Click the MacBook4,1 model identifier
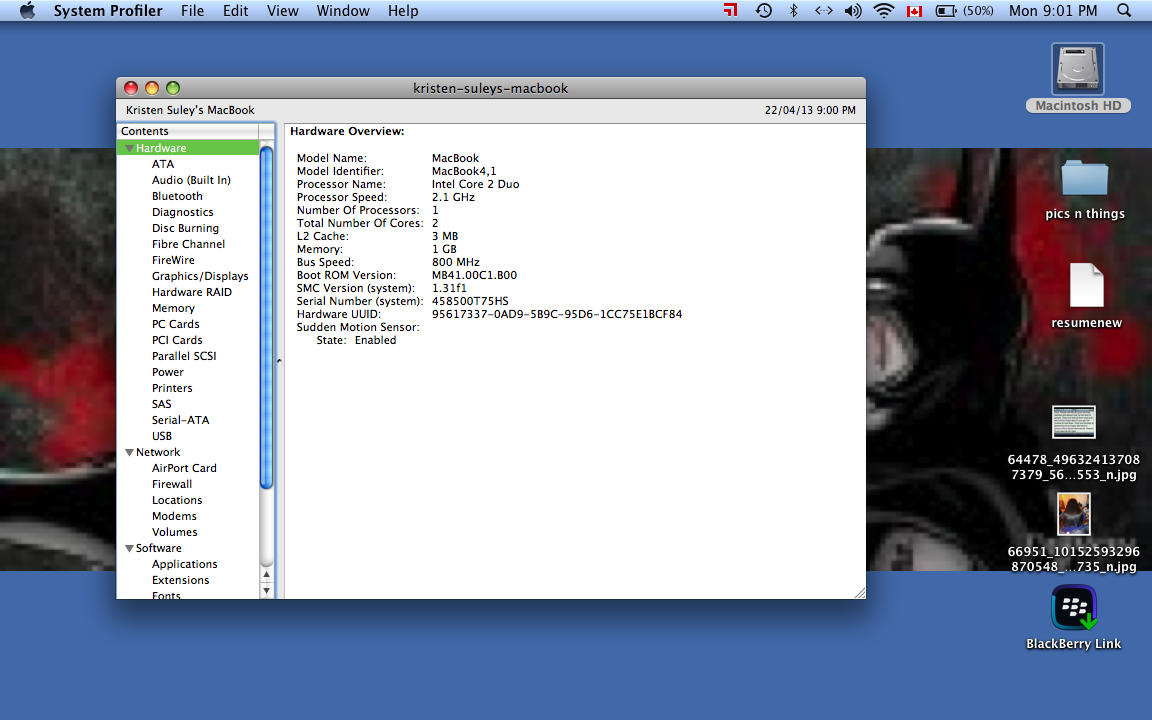The image size is (1152, 720). 464,171
